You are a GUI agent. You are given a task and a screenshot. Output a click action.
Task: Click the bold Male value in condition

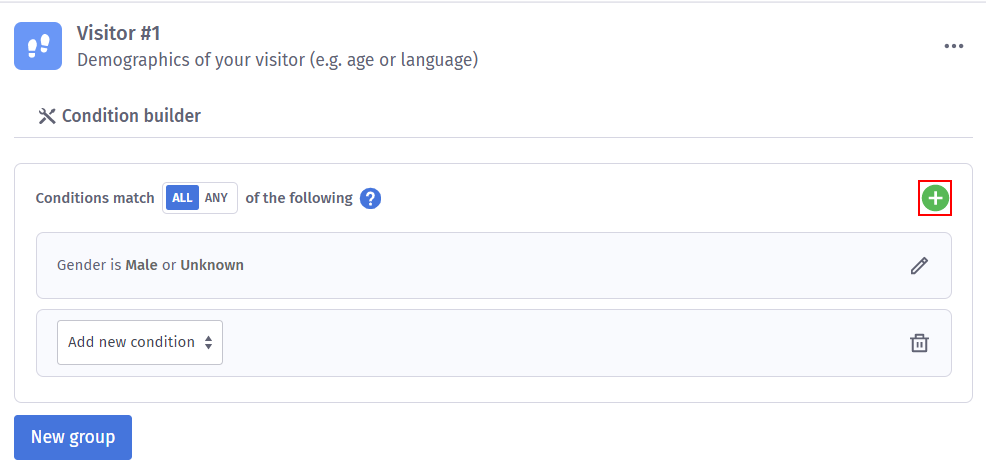coord(141,265)
